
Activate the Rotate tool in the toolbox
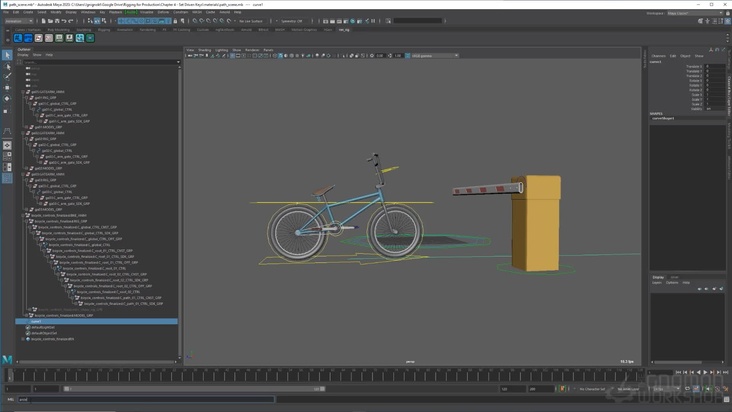point(7,99)
